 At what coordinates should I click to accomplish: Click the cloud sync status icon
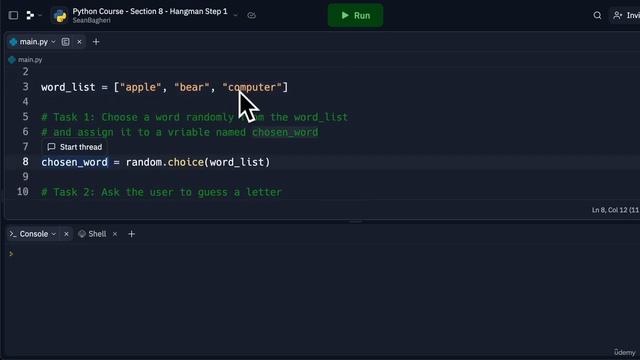click(251, 16)
